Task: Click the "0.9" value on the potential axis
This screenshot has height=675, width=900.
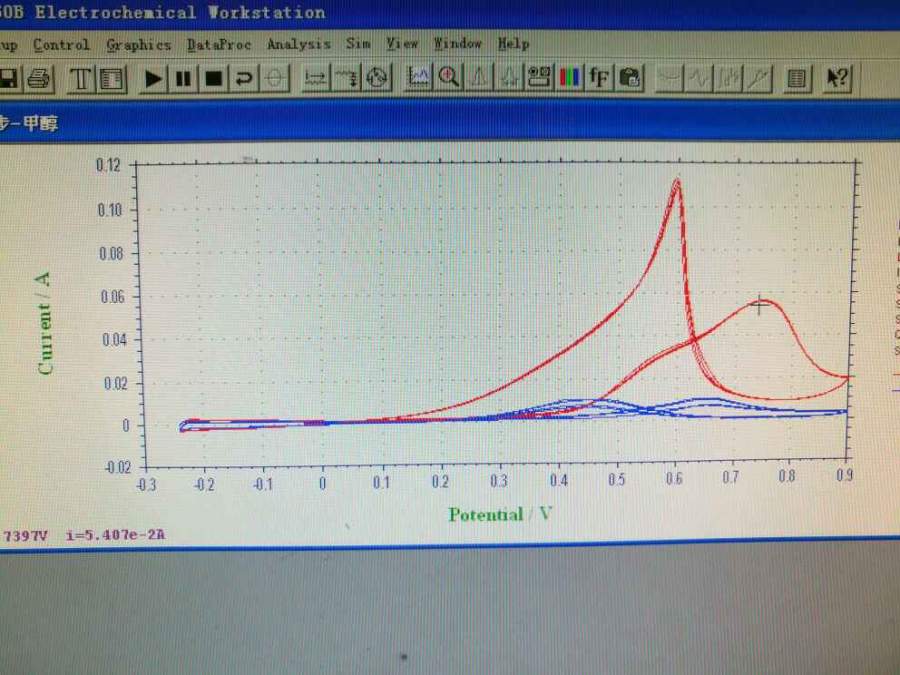Action: click(x=844, y=475)
